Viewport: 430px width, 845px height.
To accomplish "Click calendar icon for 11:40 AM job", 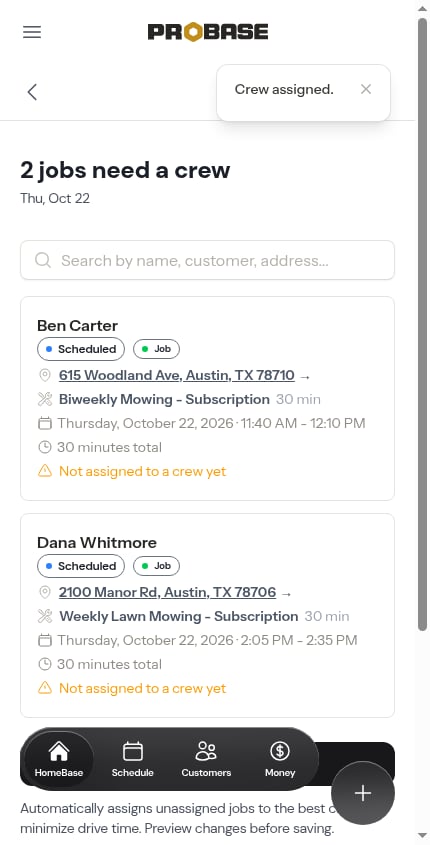I will [x=45, y=423].
